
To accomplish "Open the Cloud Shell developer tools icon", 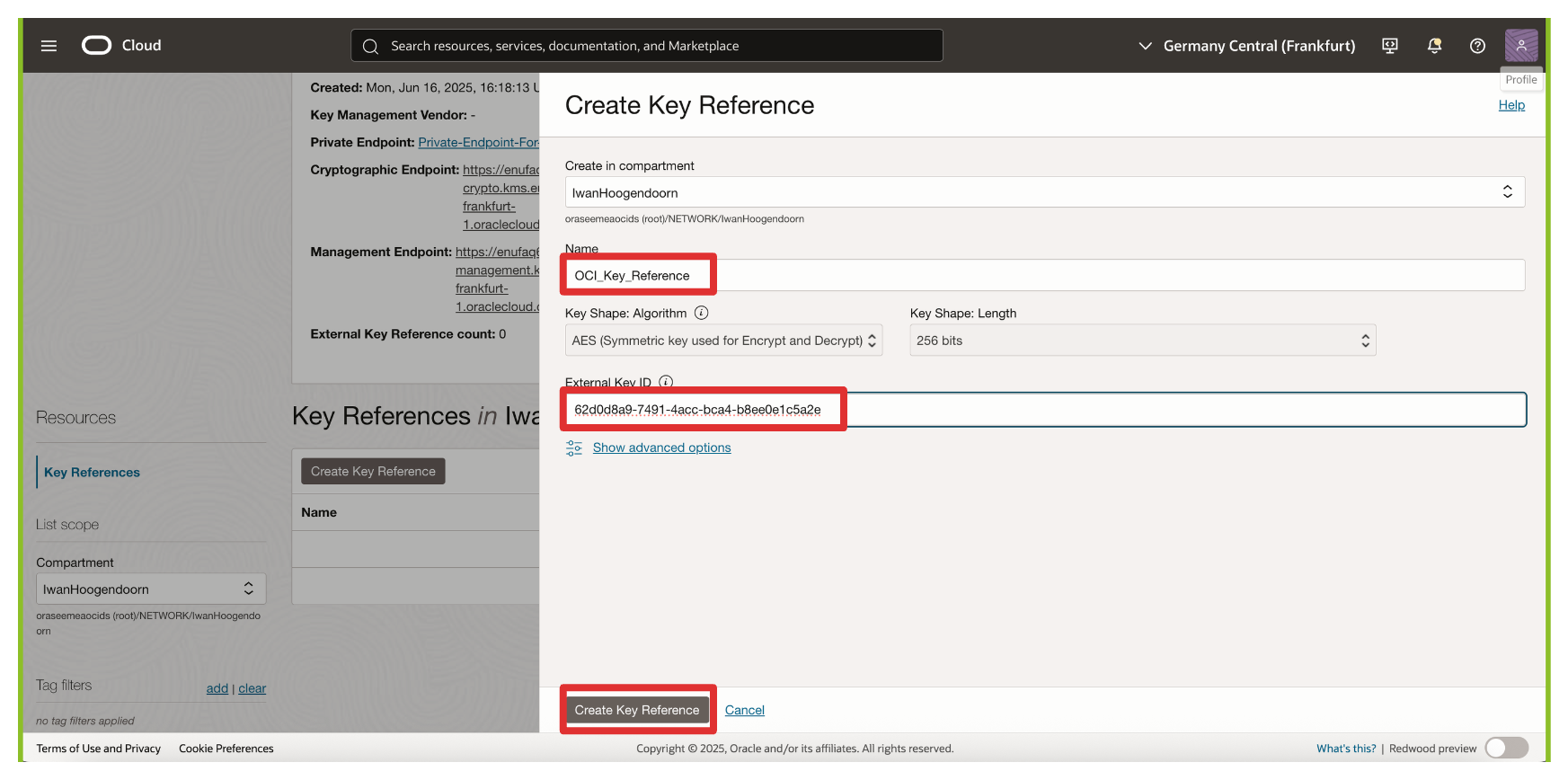I will pyautogui.click(x=1390, y=46).
